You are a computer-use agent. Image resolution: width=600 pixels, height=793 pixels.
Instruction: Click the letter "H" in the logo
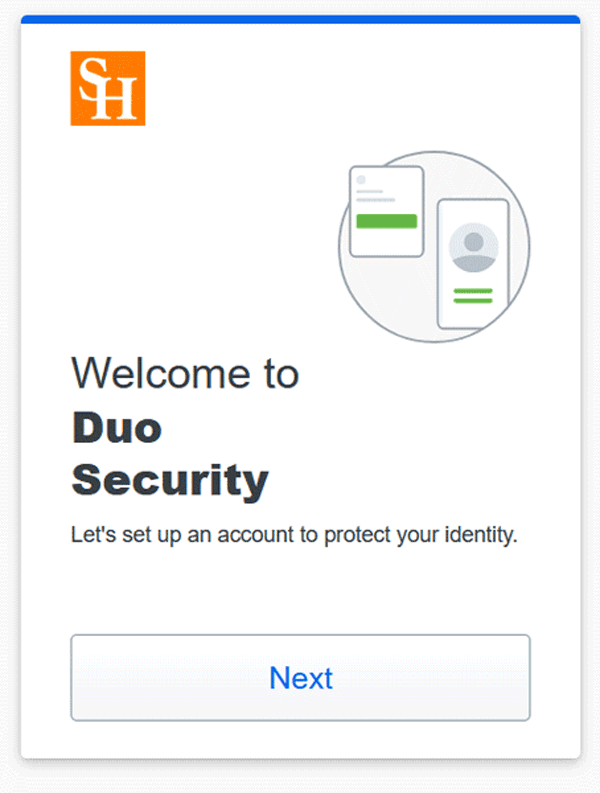point(120,101)
